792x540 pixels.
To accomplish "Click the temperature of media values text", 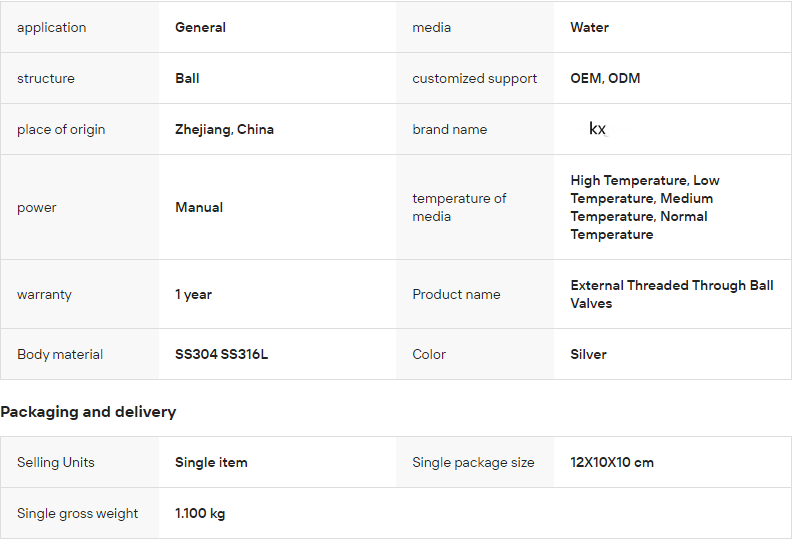I will pyautogui.click(x=645, y=207).
